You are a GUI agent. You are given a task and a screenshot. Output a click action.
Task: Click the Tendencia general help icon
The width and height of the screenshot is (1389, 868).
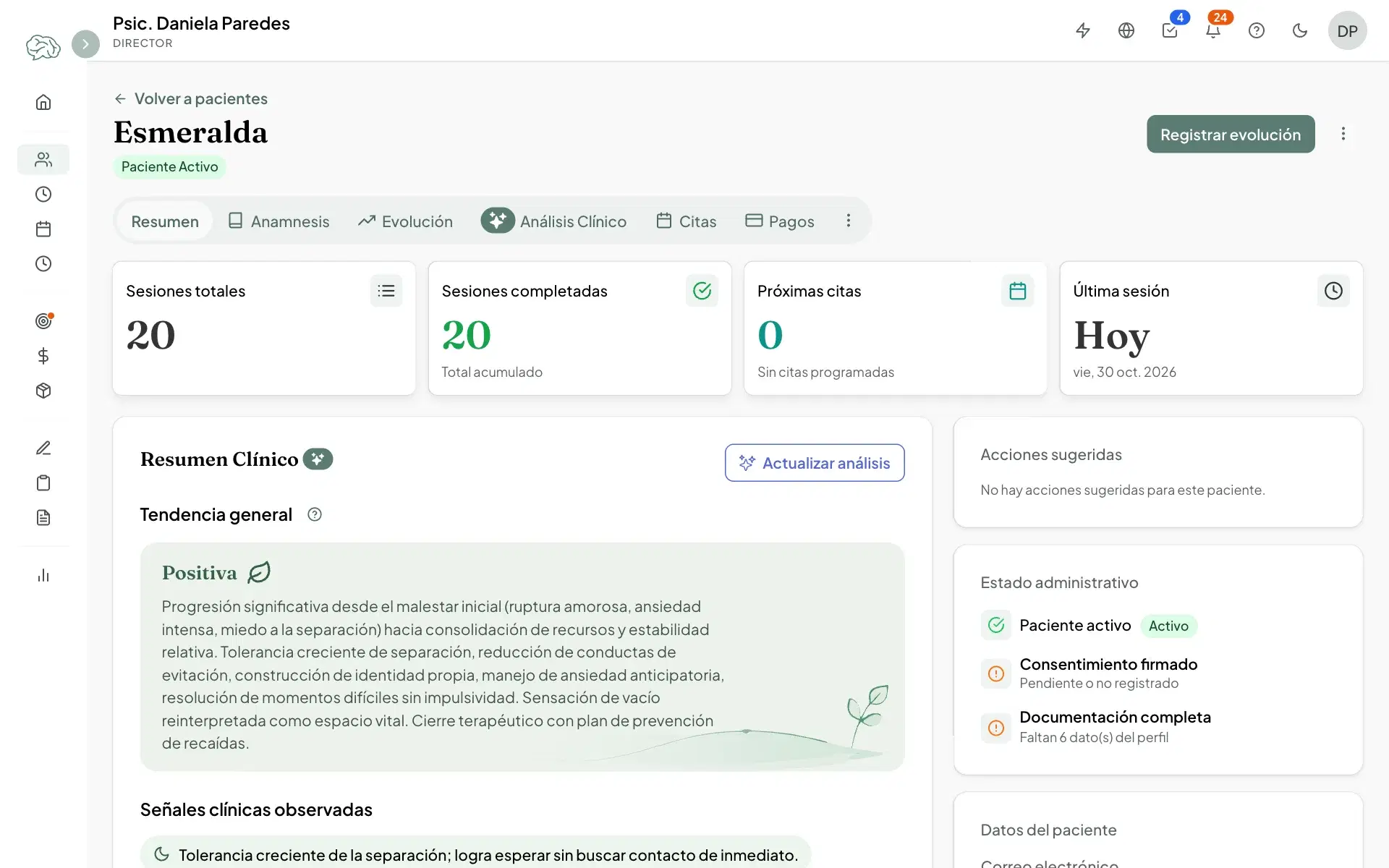(315, 514)
